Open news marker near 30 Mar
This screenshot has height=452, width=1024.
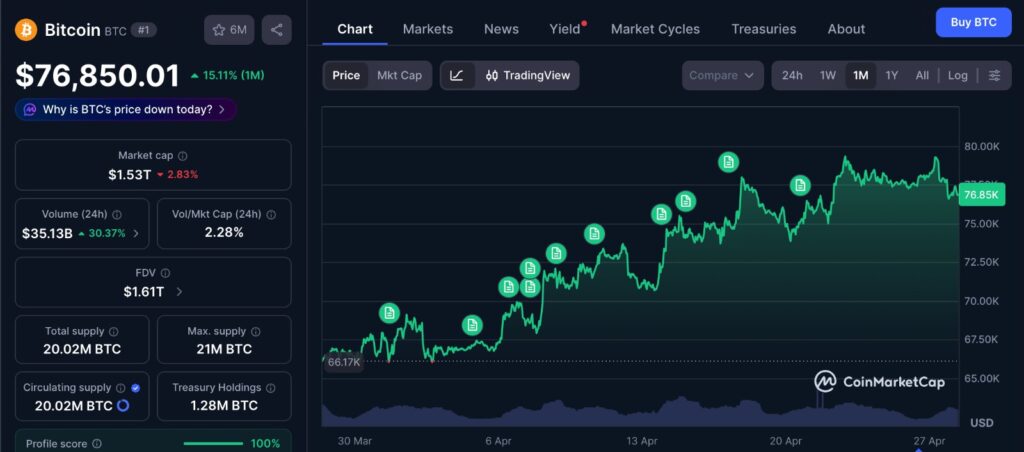pyautogui.click(x=389, y=314)
